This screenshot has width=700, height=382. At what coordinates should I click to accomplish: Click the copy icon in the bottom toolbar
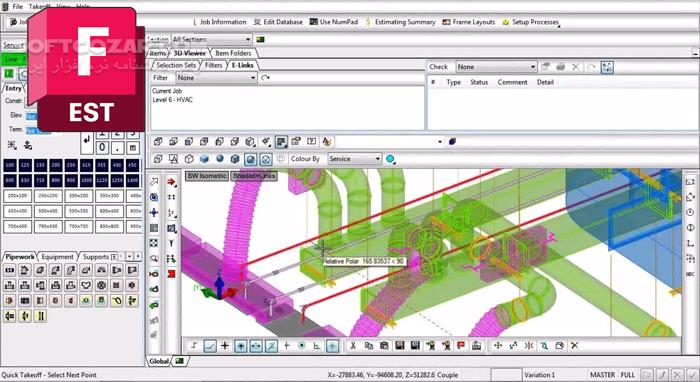click(x=368, y=345)
